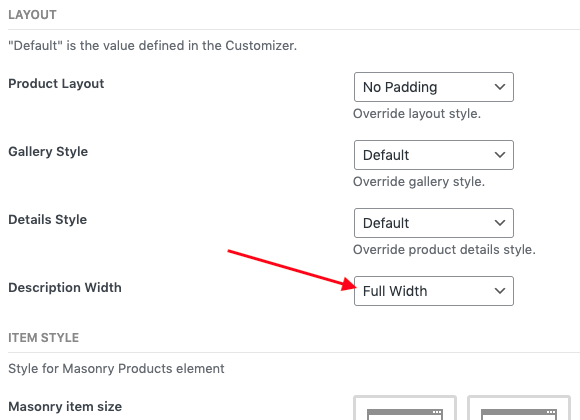Select the second Masonry item size thumbnail

pyautogui.click(x=519, y=408)
